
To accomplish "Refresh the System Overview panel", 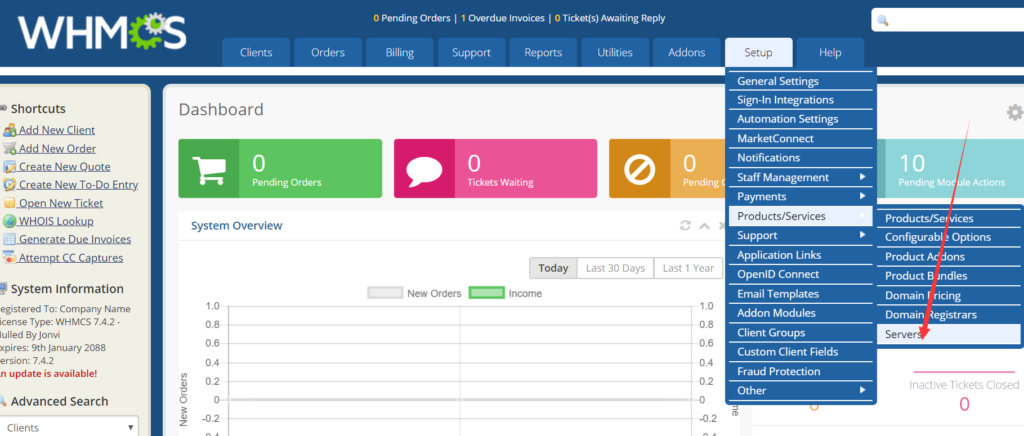I will pos(685,225).
